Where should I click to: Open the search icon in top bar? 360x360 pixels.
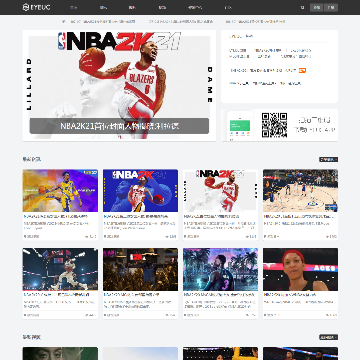click(302, 7)
